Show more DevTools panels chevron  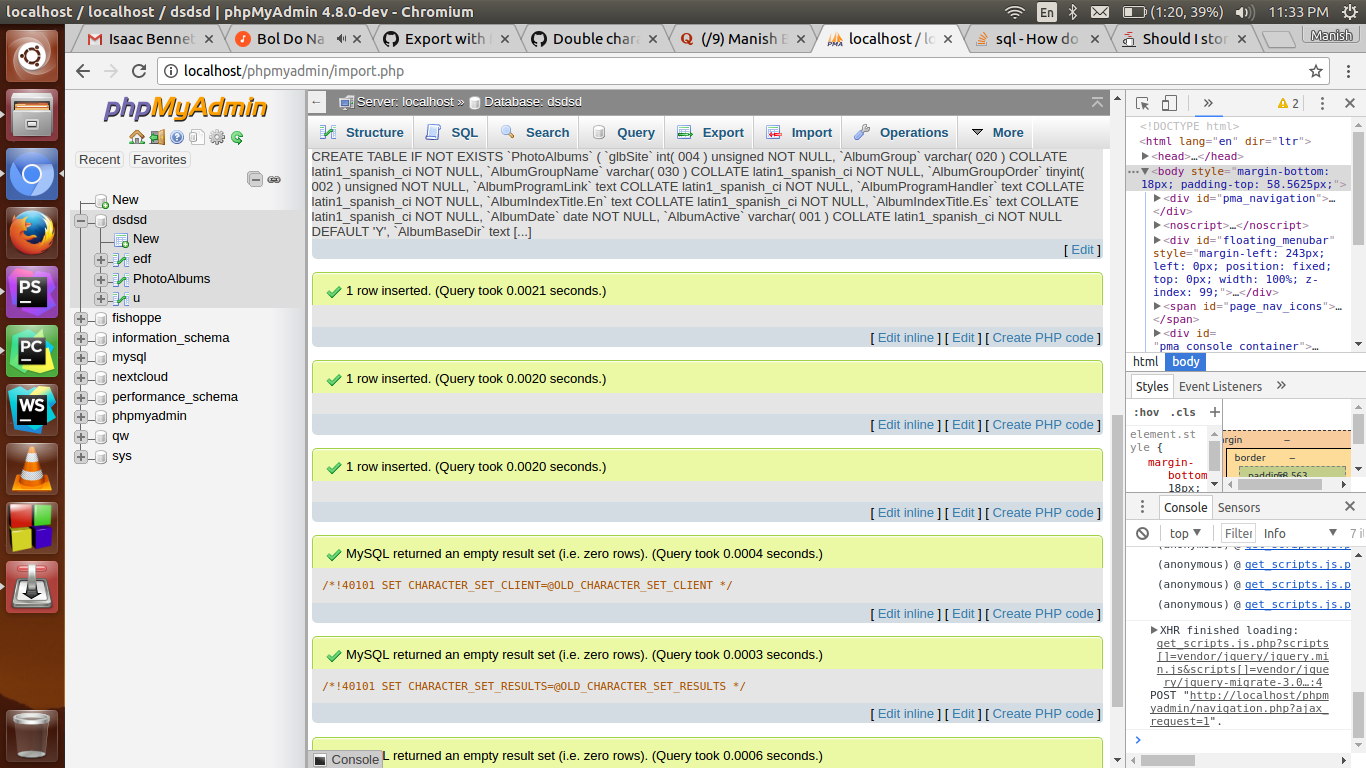pyautogui.click(x=1207, y=103)
